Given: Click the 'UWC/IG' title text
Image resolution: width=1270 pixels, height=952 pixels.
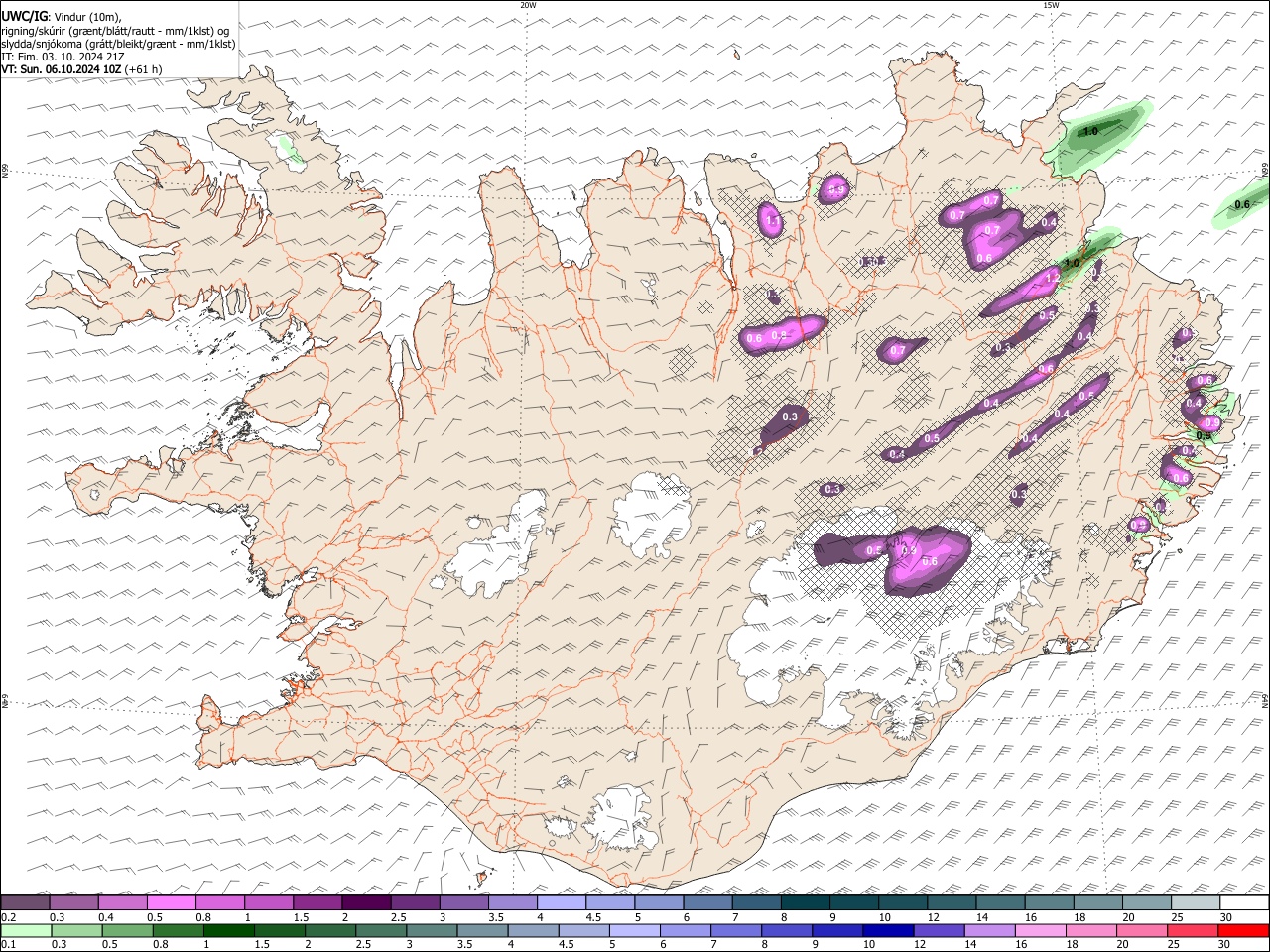Looking at the screenshot, I should click(24, 16).
